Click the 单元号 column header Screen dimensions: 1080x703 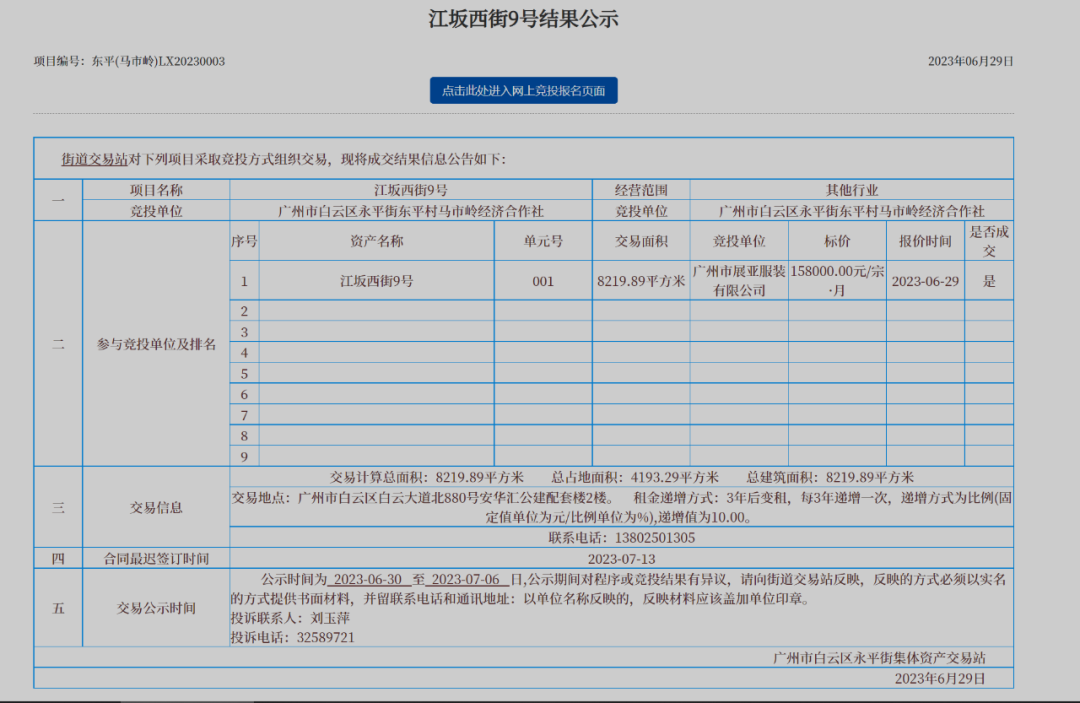pyautogui.click(x=543, y=241)
